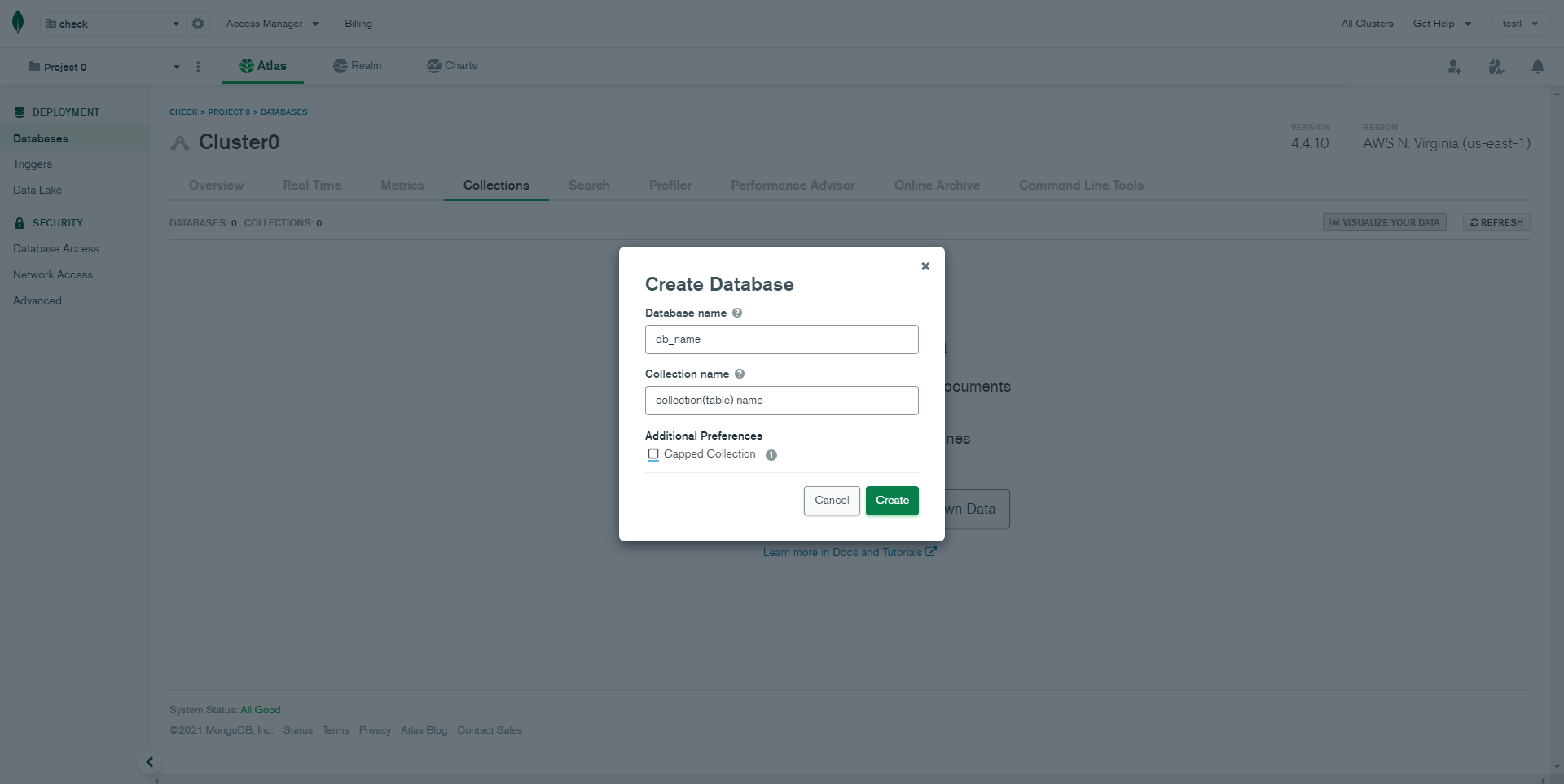This screenshot has height=784, width=1564.
Task: Open the Access Manager menu
Action: [x=272, y=24]
